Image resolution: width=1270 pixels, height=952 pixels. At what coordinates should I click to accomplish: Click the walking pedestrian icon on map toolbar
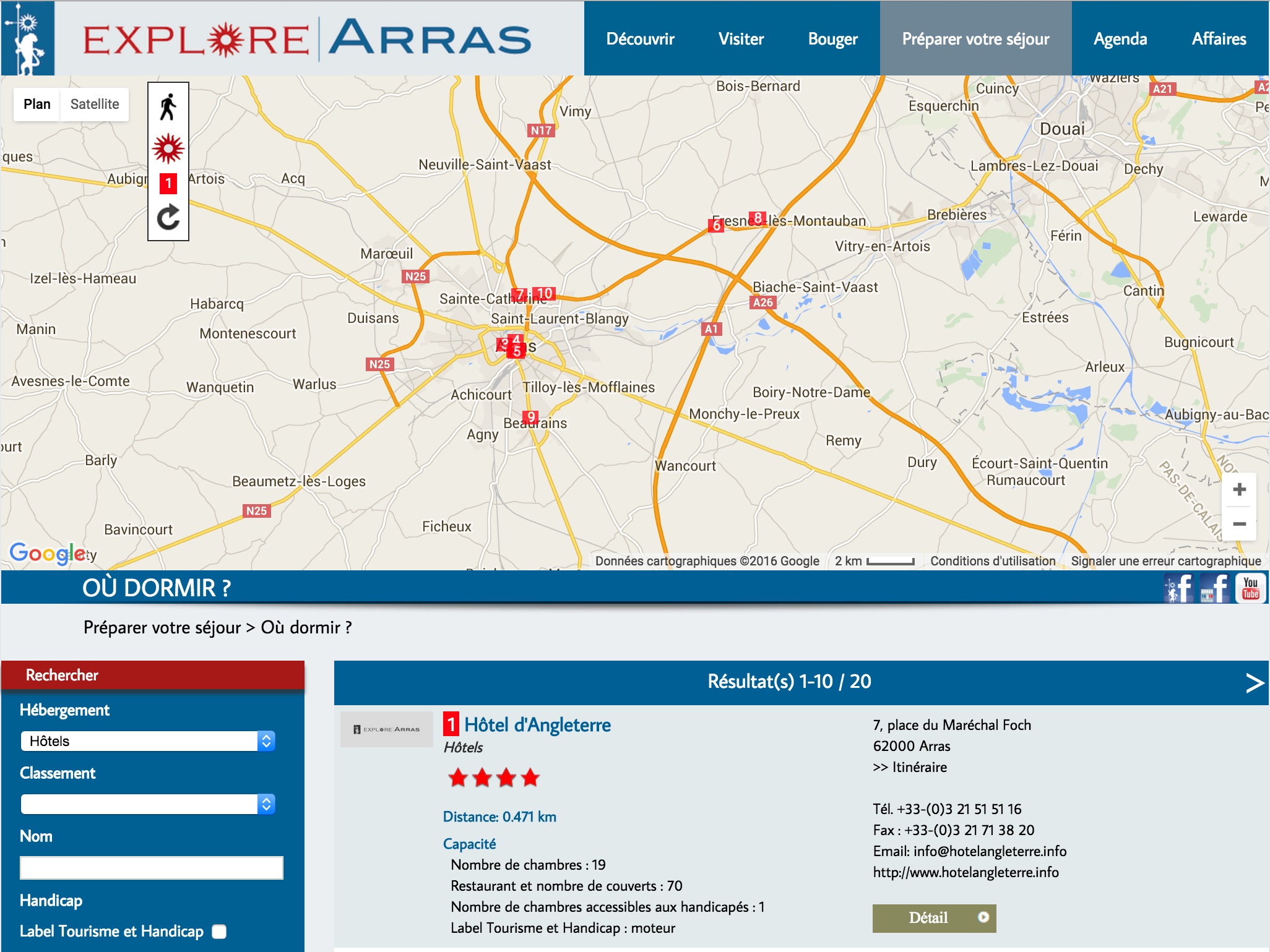coord(168,107)
